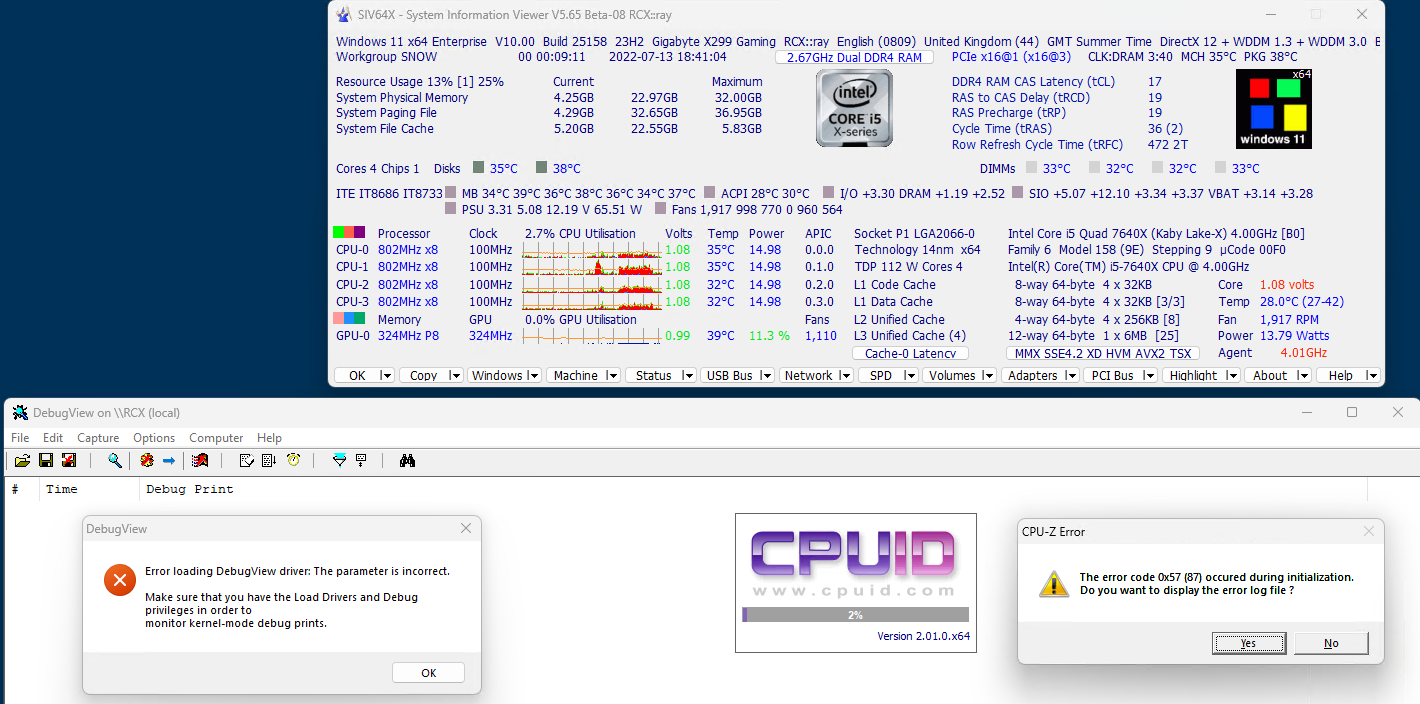Click the CPU-0 label in the processor list
1420x704 pixels.
tap(352, 250)
